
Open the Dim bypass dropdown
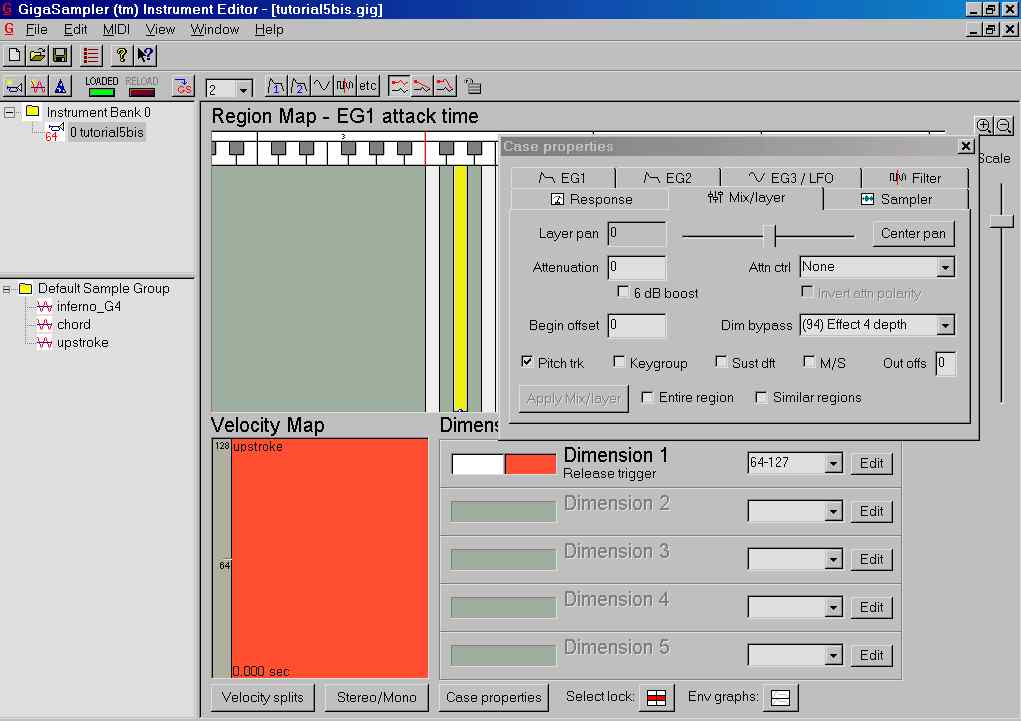pos(945,325)
